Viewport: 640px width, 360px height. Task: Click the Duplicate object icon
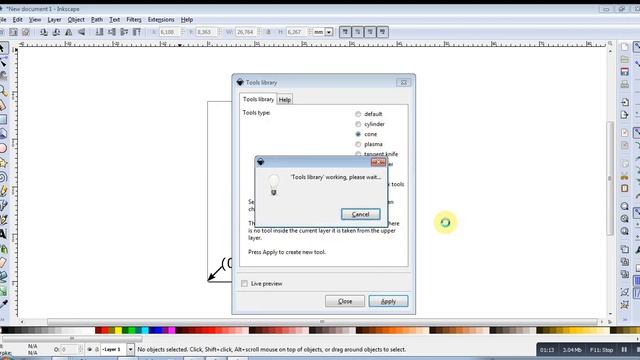(624, 249)
